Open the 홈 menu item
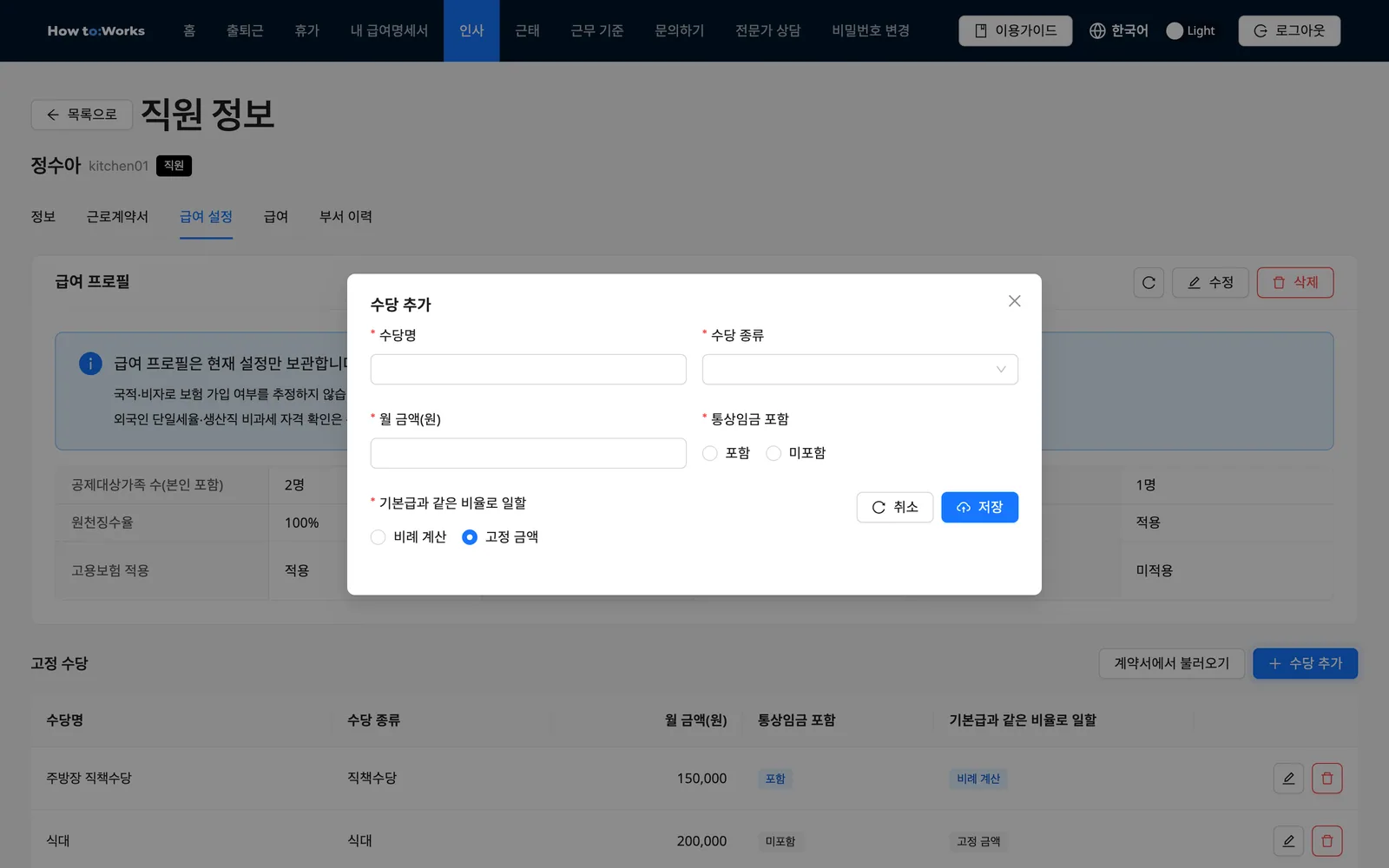1389x868 pixels. (189, 30)
